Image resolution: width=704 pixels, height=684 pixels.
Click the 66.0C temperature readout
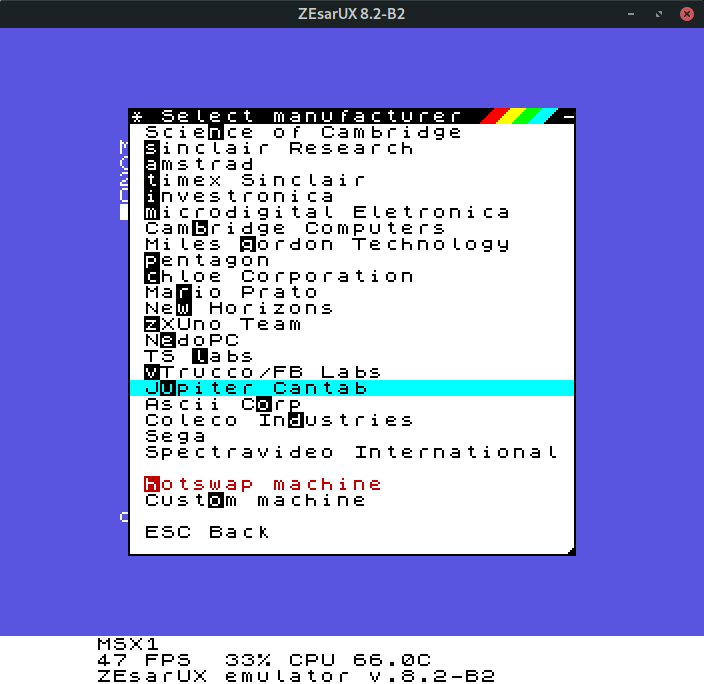point(392,660)
